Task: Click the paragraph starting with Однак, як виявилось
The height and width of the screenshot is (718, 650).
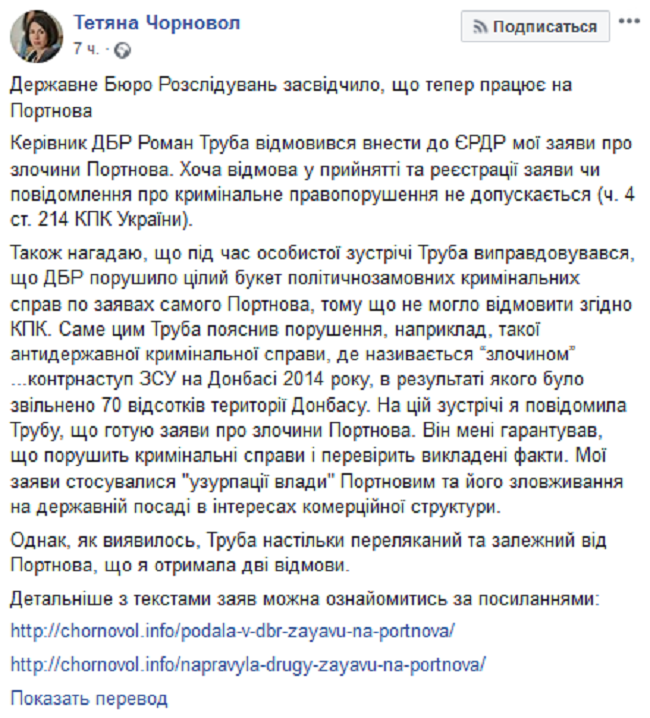Action: [x=310, y=554]
